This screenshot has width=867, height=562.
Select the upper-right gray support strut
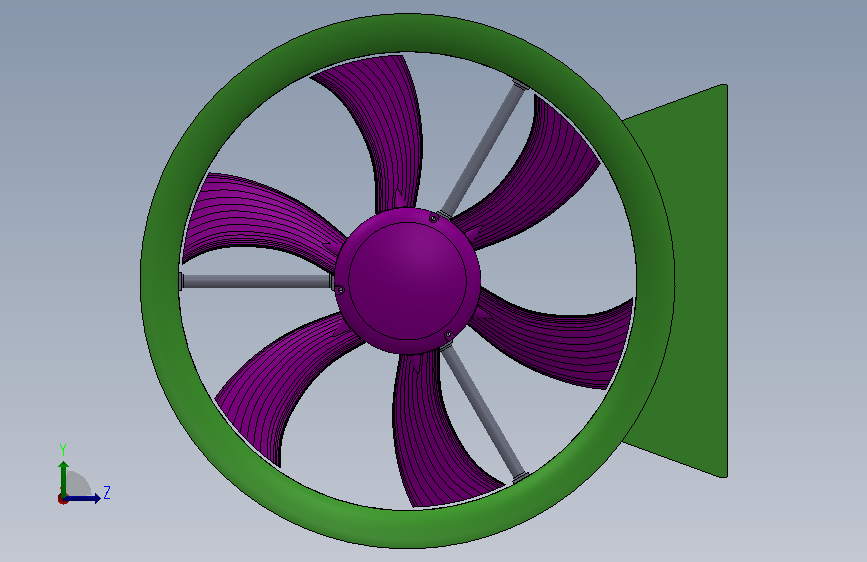coord(482,148)
